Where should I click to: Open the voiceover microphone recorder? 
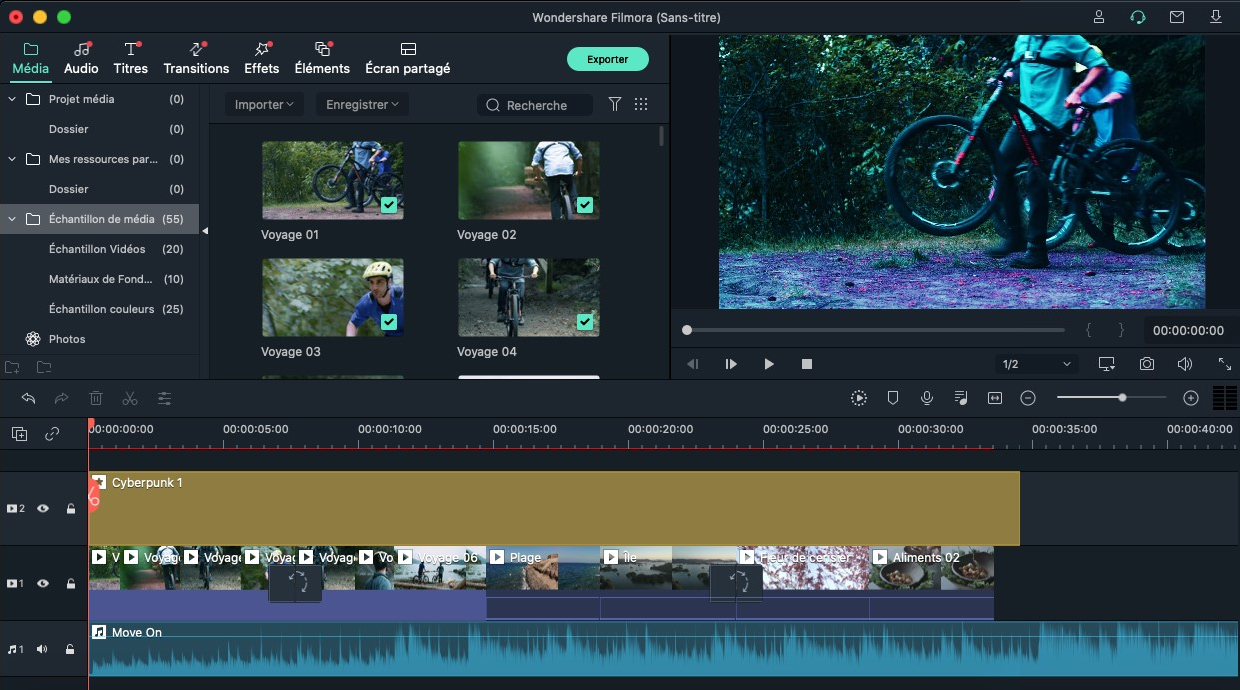pyautogui.click(x=927, y=398)
